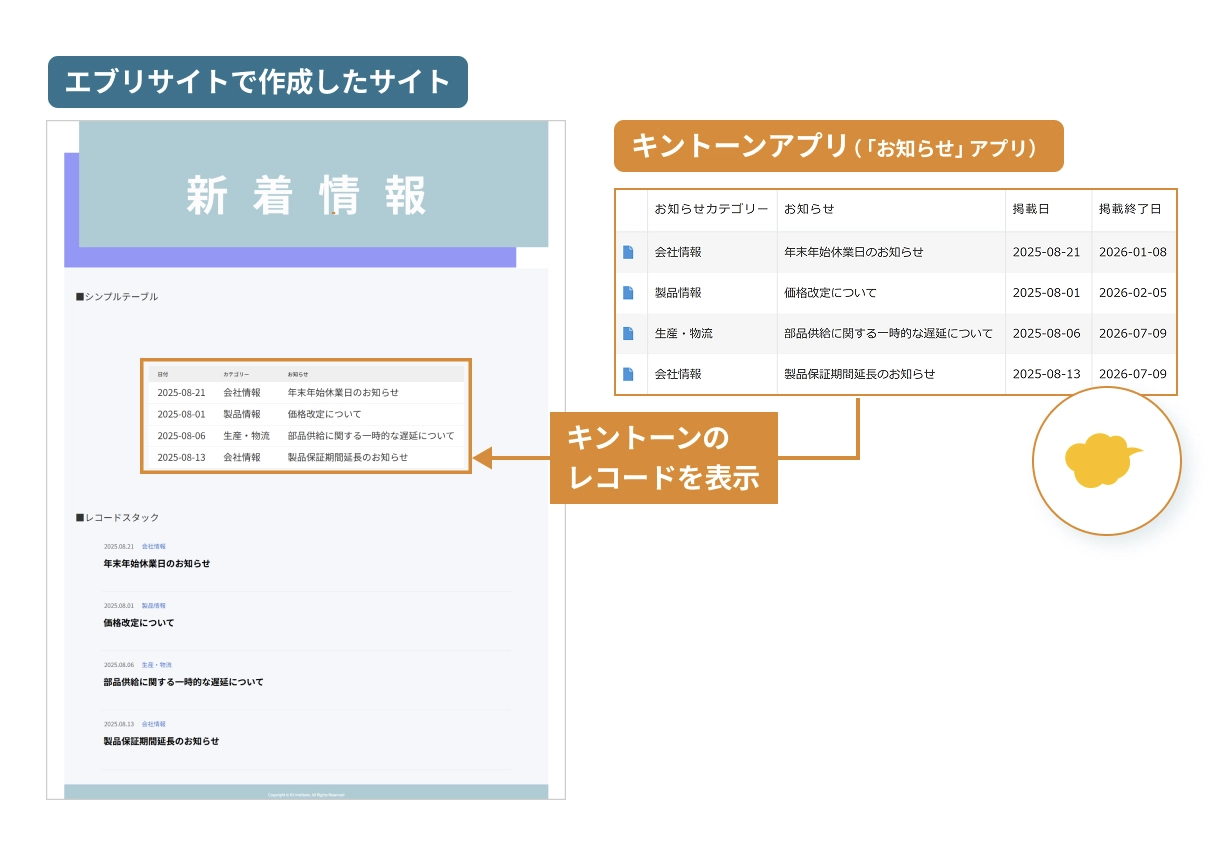The image size is (1228, 856).
Task: Click date 2025.08.21 in record stack
Action: click(x=119, y=547)
